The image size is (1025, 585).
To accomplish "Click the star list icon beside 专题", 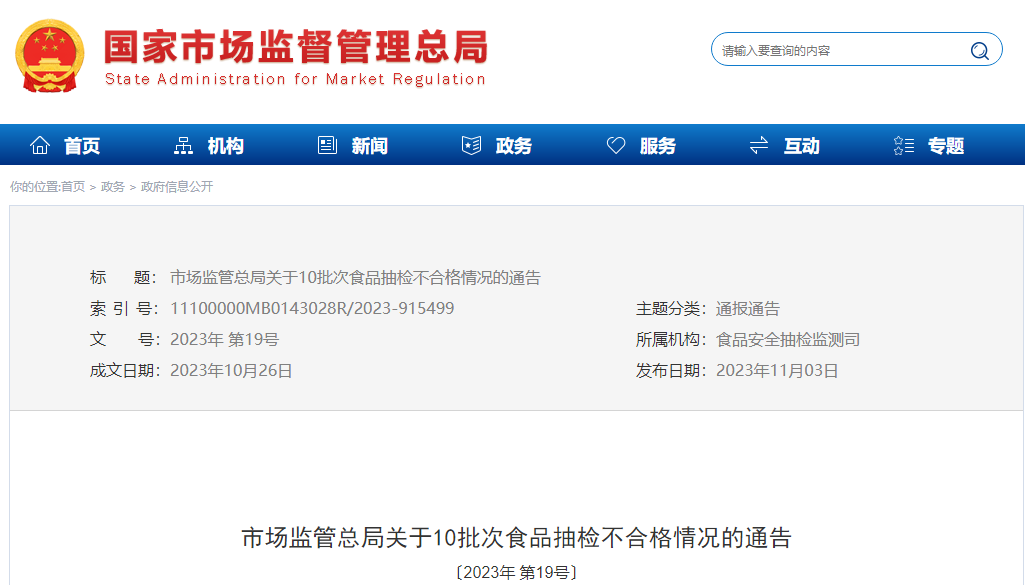I will click(x=903, y=146).
